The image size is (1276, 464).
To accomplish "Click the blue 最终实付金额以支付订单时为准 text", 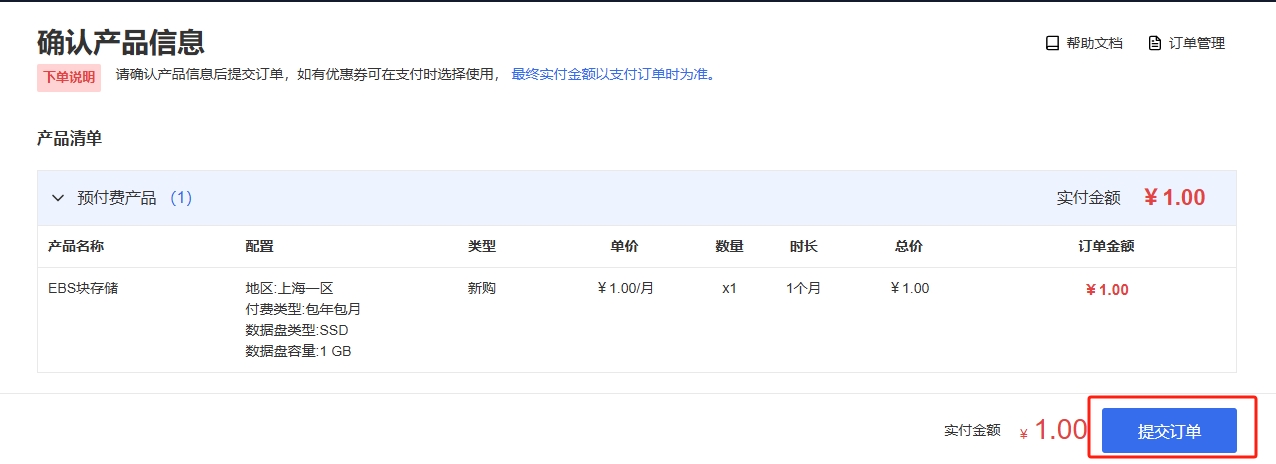I will coord(613,74).
